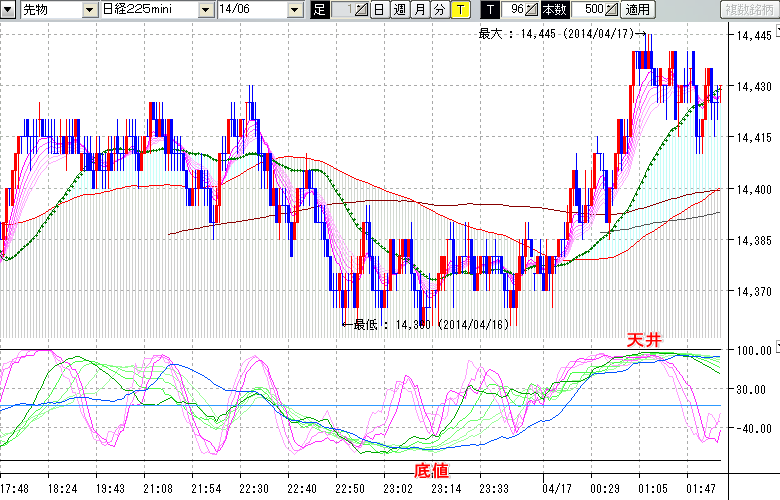Expand the 14/06 contract month dropdown
Image resolution: width=780 pixels, height=500 pixels.
(294, 10)
